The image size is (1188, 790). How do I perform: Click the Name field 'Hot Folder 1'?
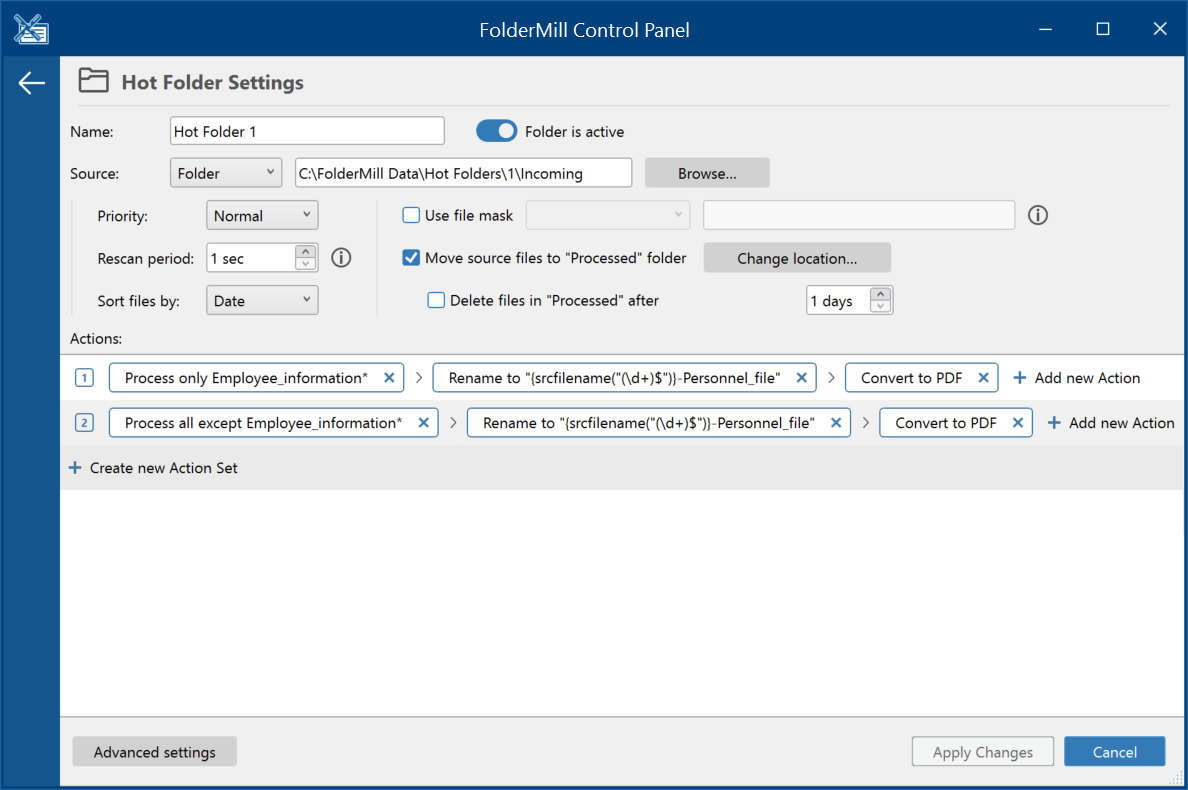307,130
